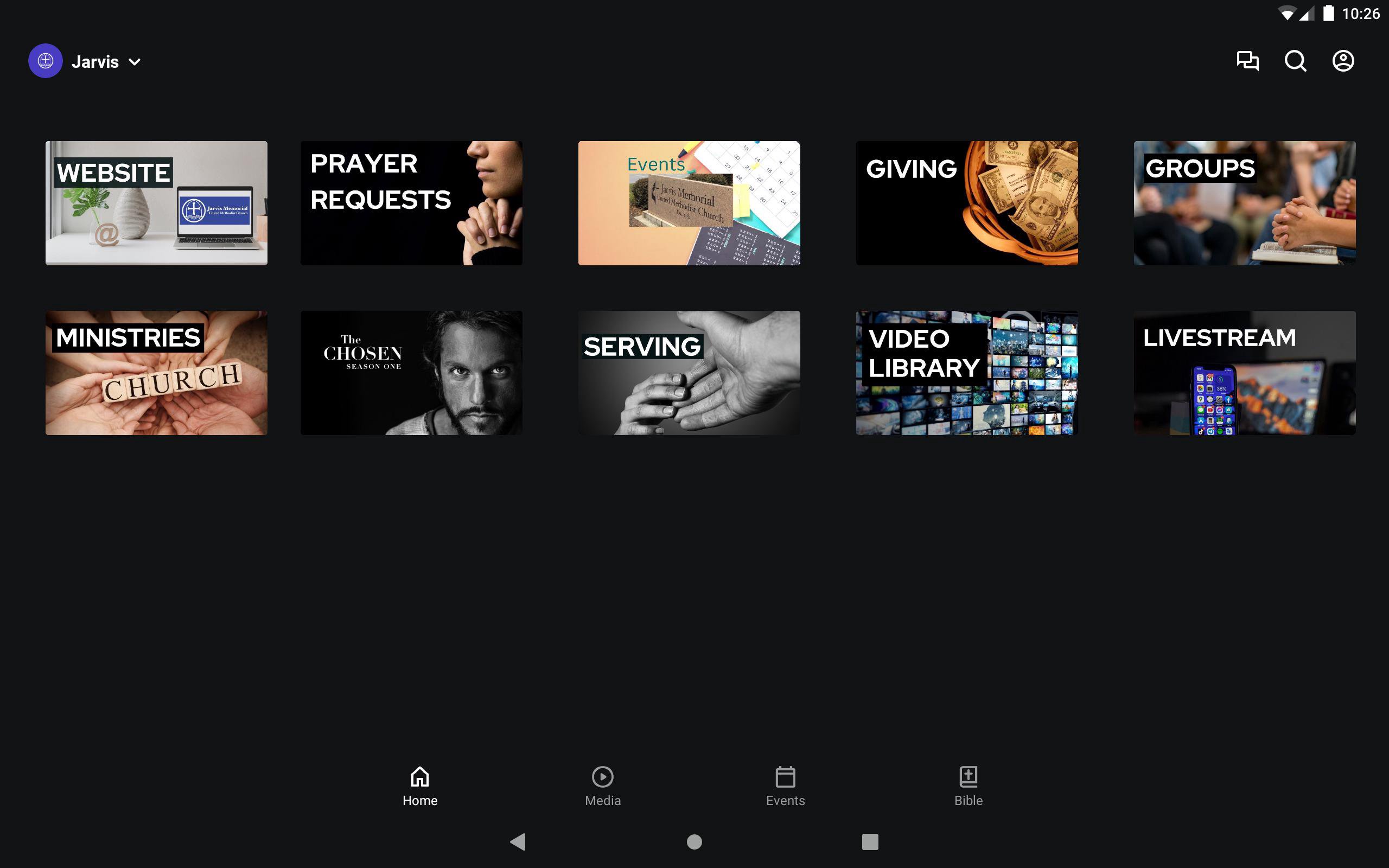Viewport: 1389px width, 868px height.
Task: Tap the recent apps square button
Action: click(x=870, y=841)
